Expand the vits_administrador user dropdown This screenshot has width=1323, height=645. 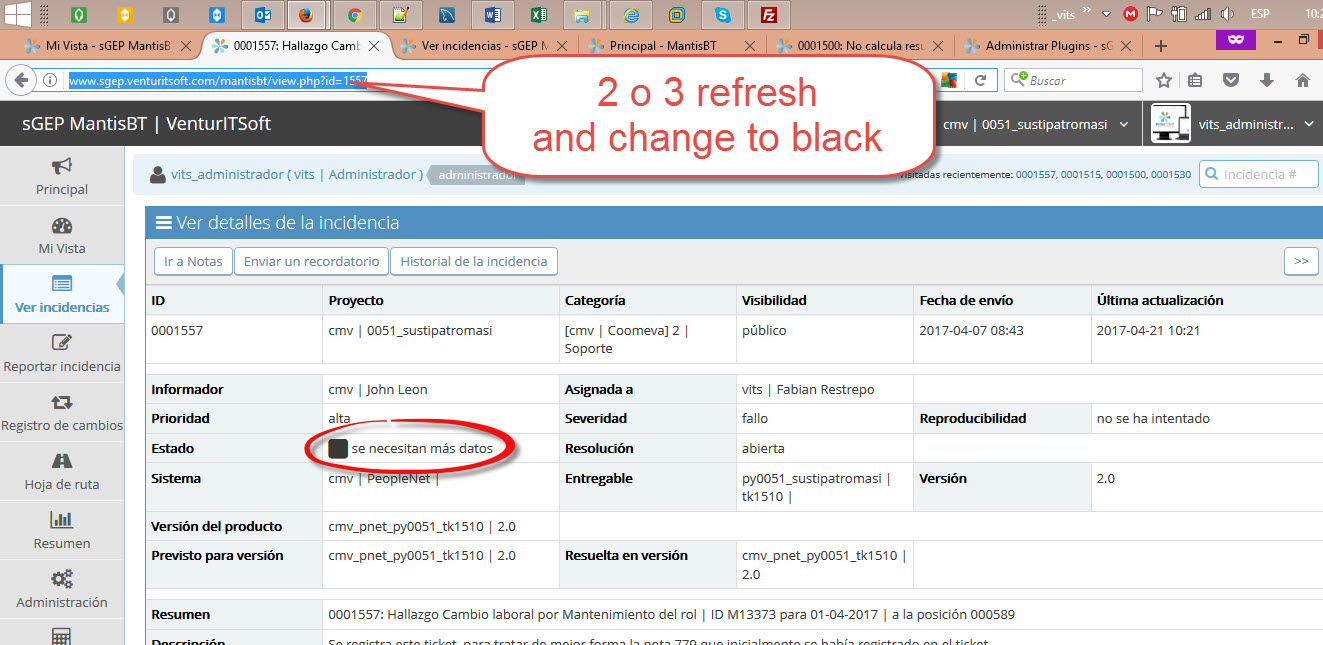point(1233,125)
